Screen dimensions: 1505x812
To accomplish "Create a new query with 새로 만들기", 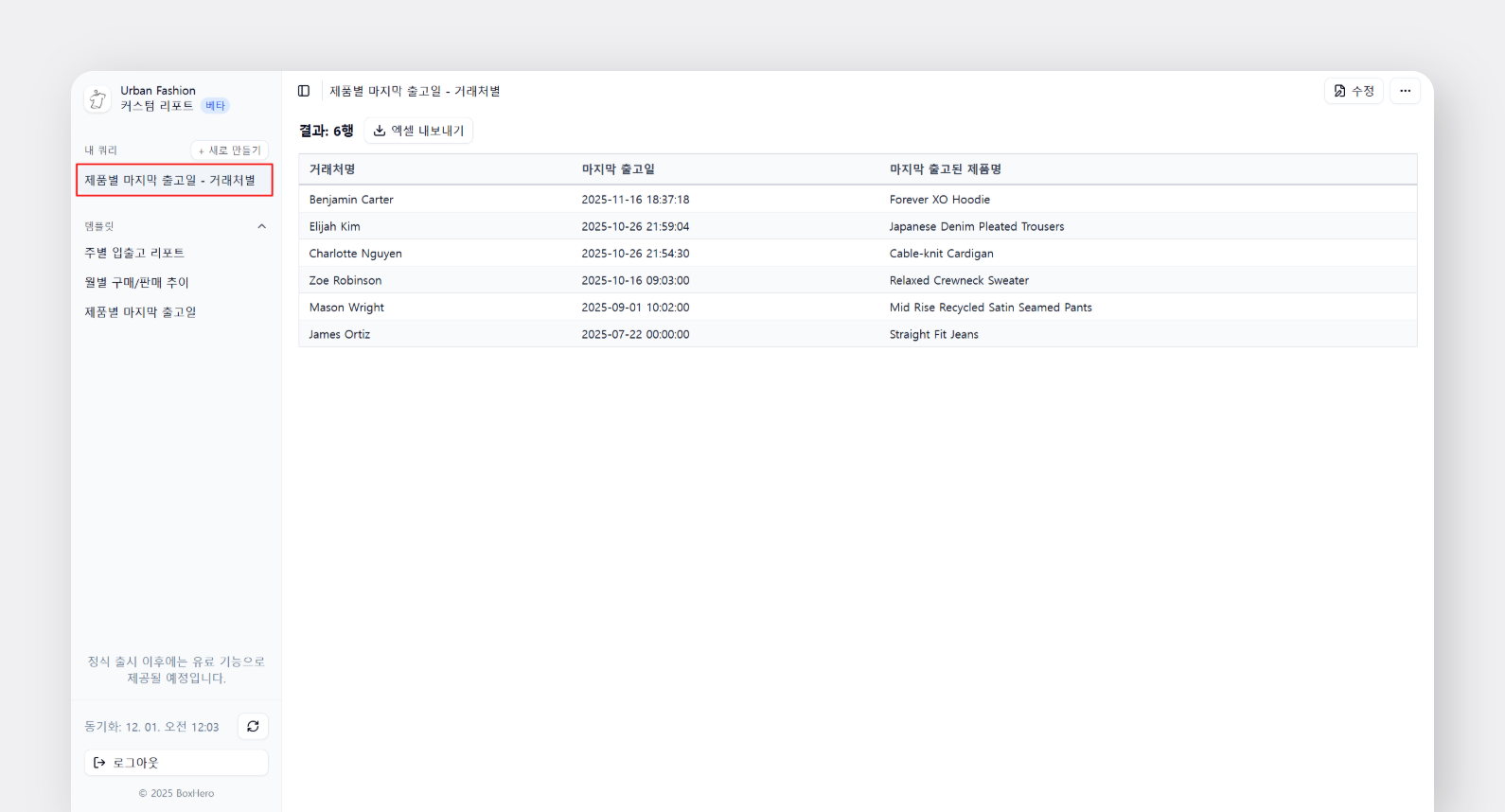I will pyautogui.click(x=230, y=150).
